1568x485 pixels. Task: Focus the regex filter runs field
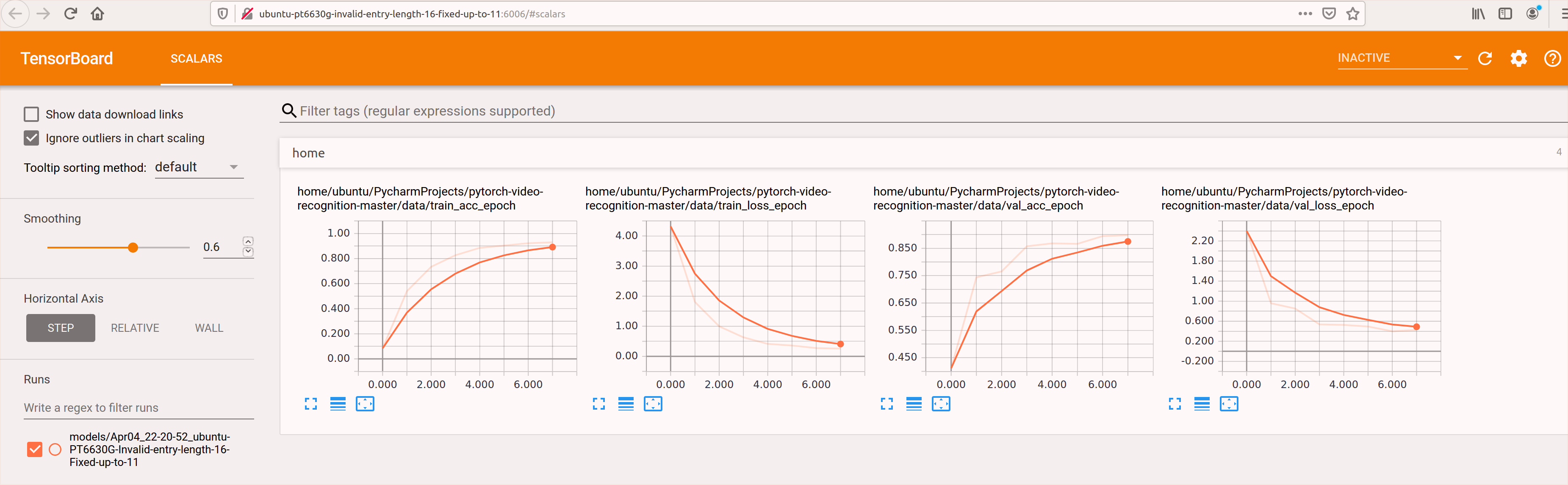(138, 408)
